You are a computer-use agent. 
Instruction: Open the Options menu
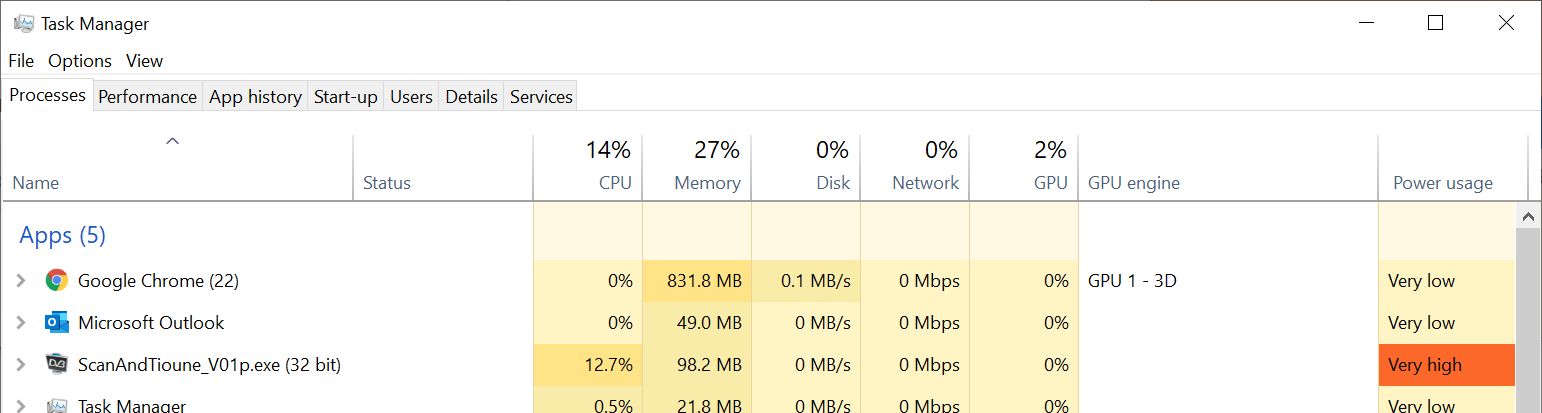80,61
